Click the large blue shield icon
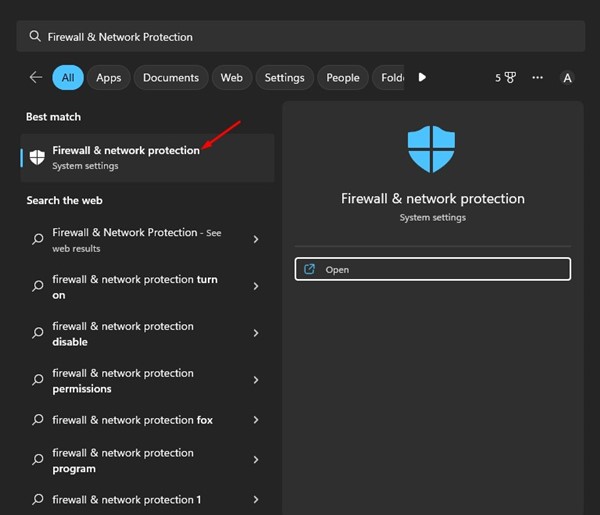 click(x=431, y=149)
